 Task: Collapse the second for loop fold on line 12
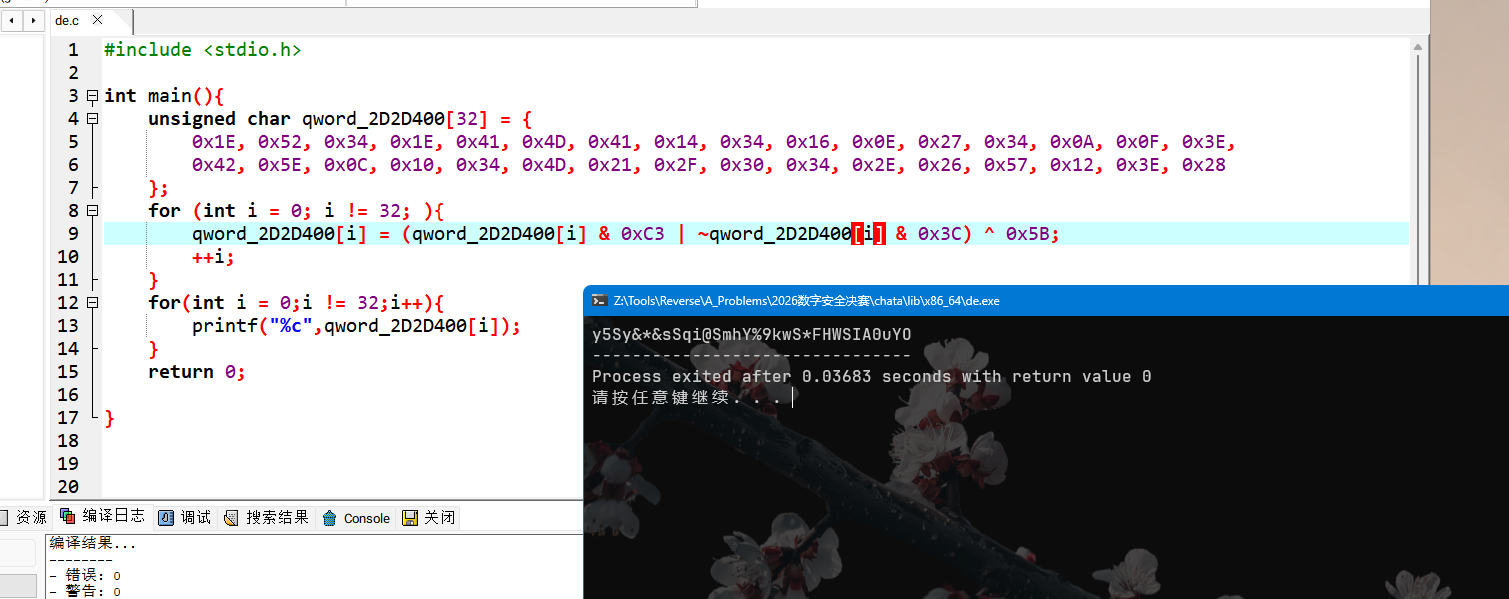pyautogui.click(x=93, y=303)
